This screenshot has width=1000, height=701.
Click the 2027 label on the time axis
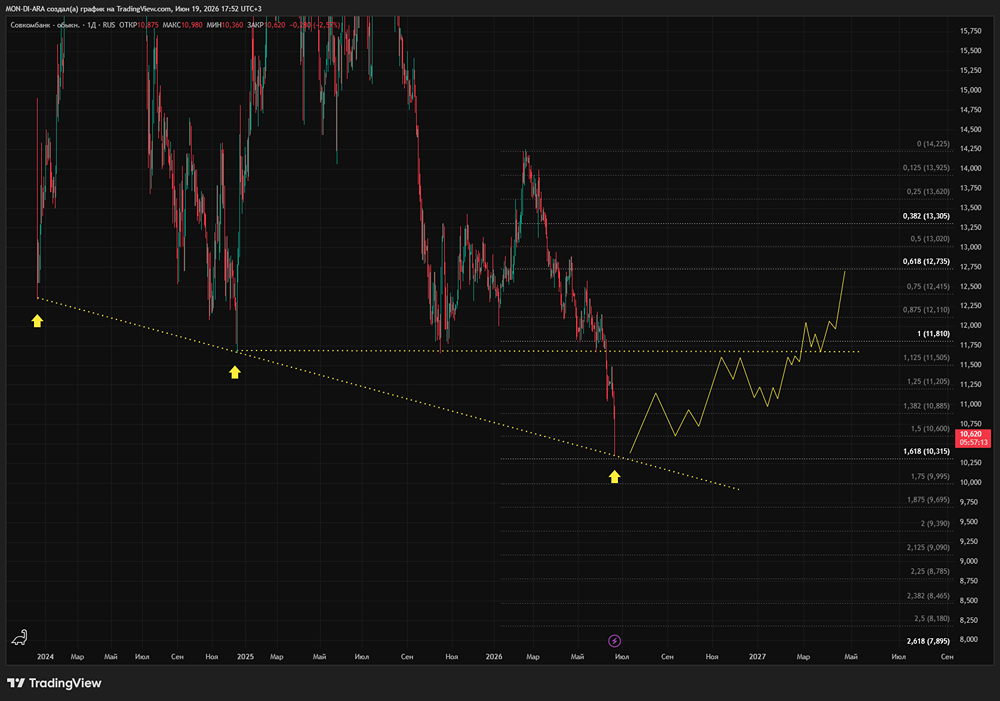(757, 656)
